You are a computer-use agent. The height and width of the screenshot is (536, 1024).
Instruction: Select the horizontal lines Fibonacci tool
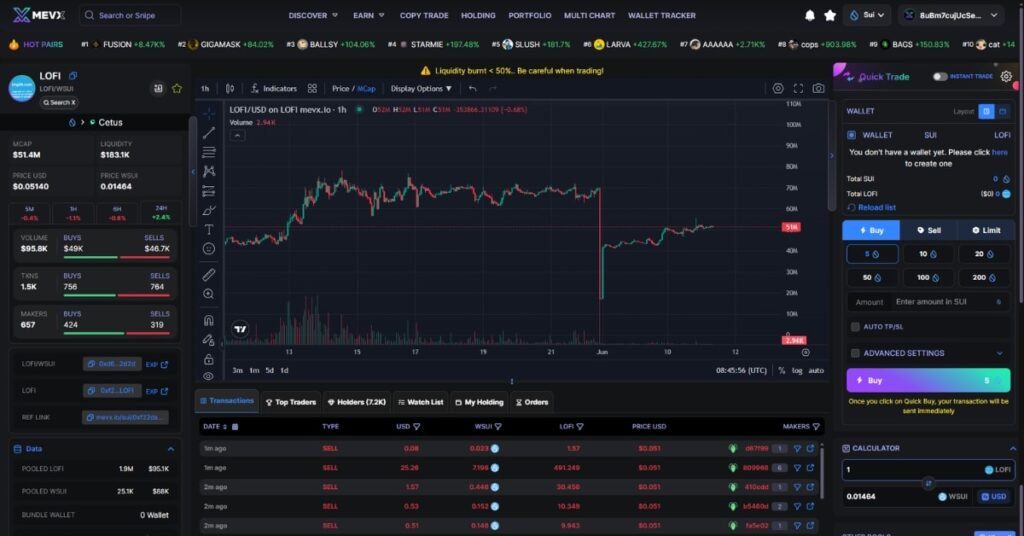click(x=209, y=152)
